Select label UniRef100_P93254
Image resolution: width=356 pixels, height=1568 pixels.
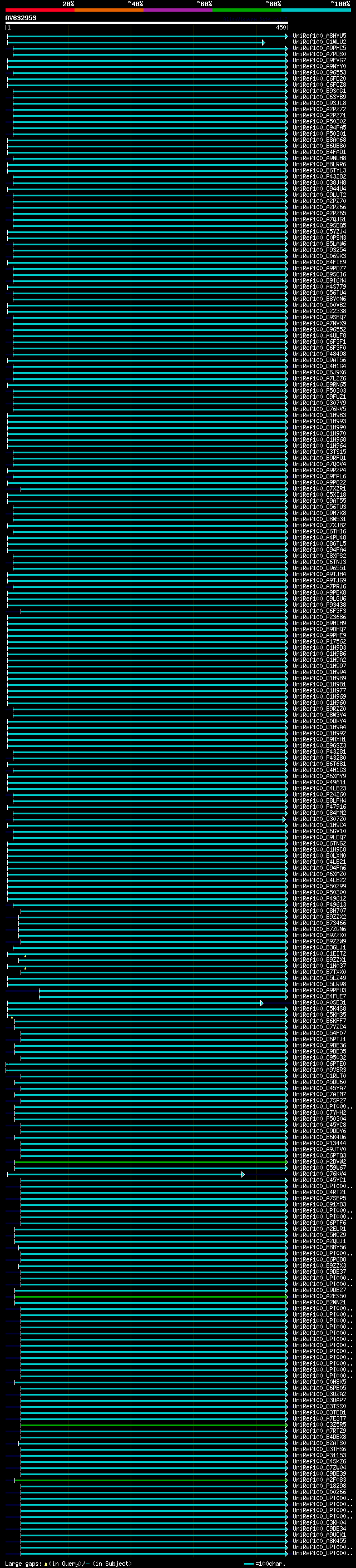[x=319, y=250]
